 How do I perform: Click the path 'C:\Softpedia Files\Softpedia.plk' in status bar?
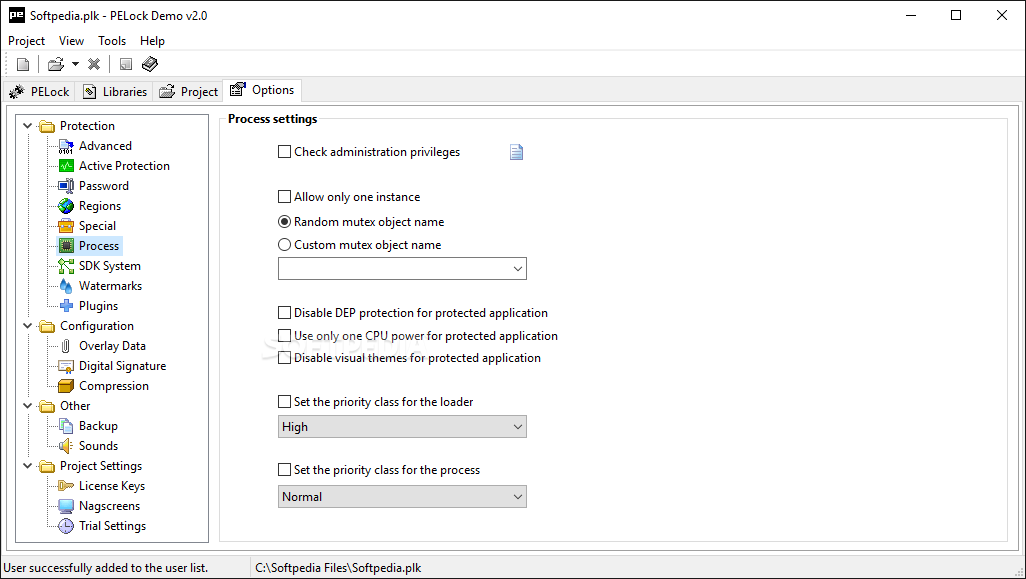pyautogui.click(x=338, y=568)
